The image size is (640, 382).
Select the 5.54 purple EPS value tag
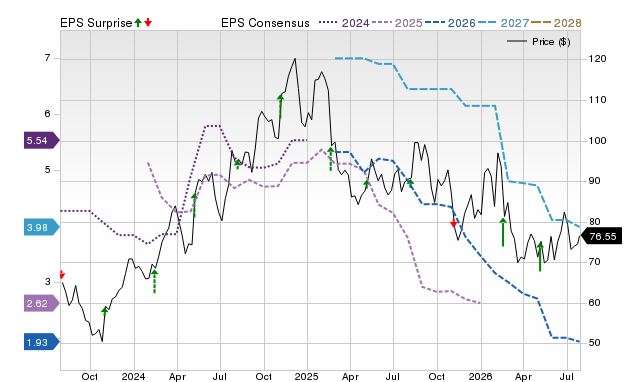(42, 140)
